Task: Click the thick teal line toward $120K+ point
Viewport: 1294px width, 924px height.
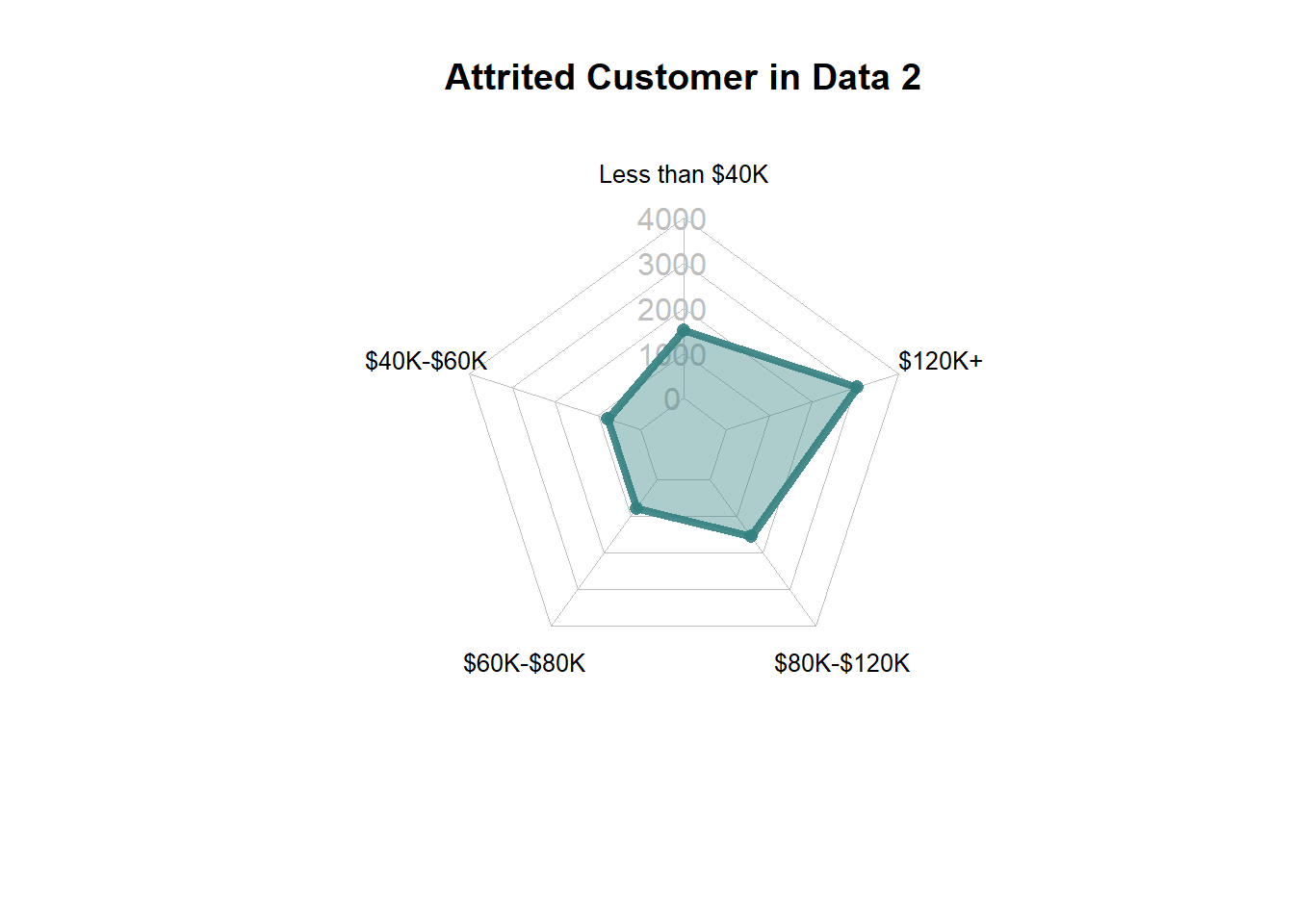Action: 770,359
